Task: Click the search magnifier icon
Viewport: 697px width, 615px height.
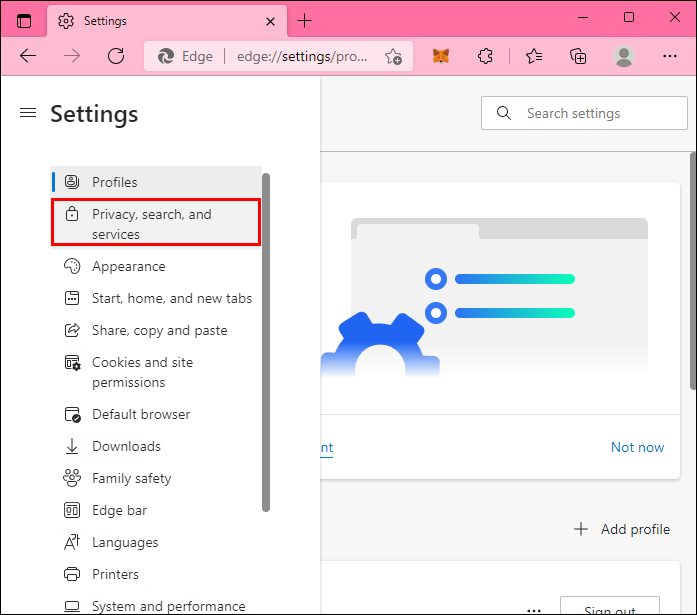Action: click(x=504, y=113)
